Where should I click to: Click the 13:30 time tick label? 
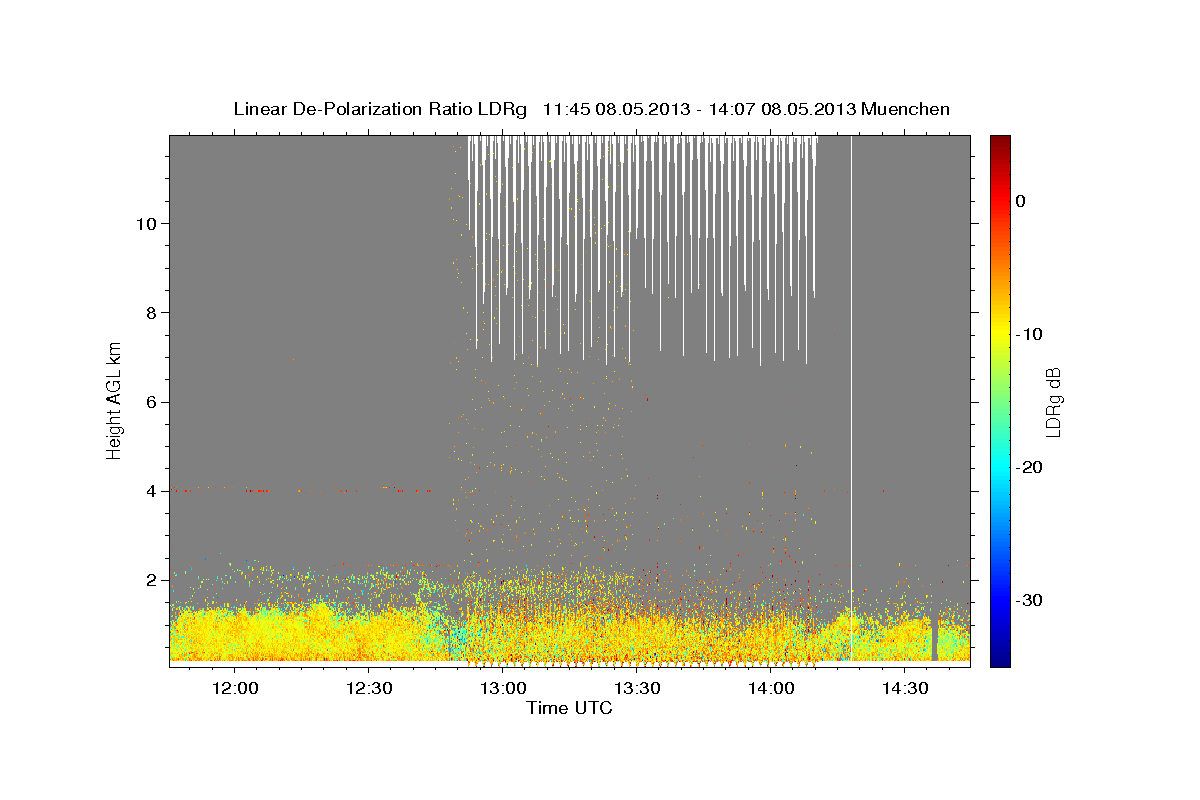coord(637,688)
